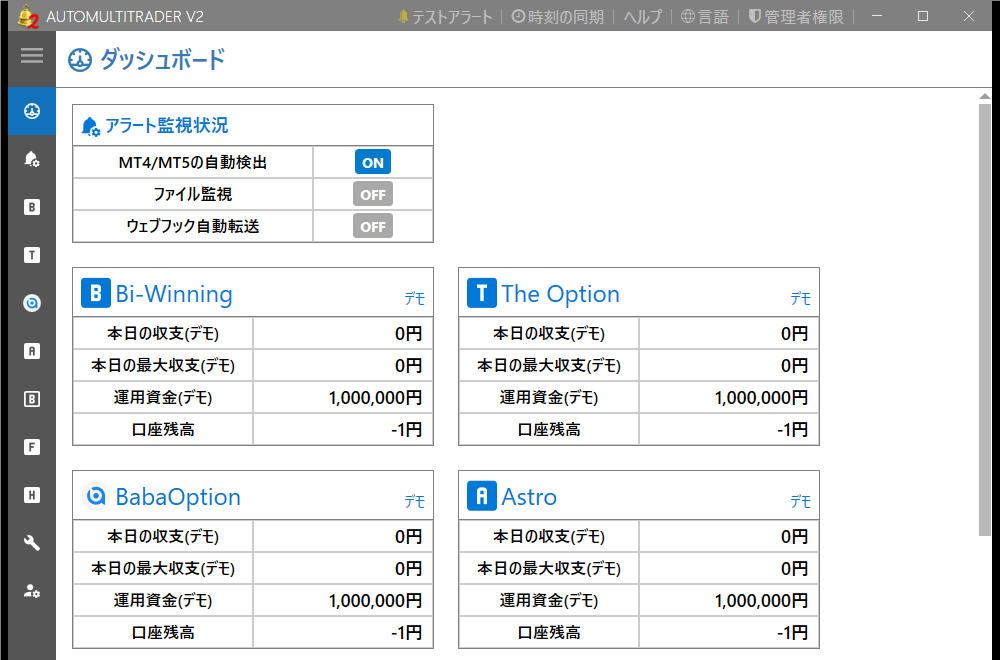Click Astro 口座残高 label
This screenshot has width=1000, height=660.
point(549,633)
